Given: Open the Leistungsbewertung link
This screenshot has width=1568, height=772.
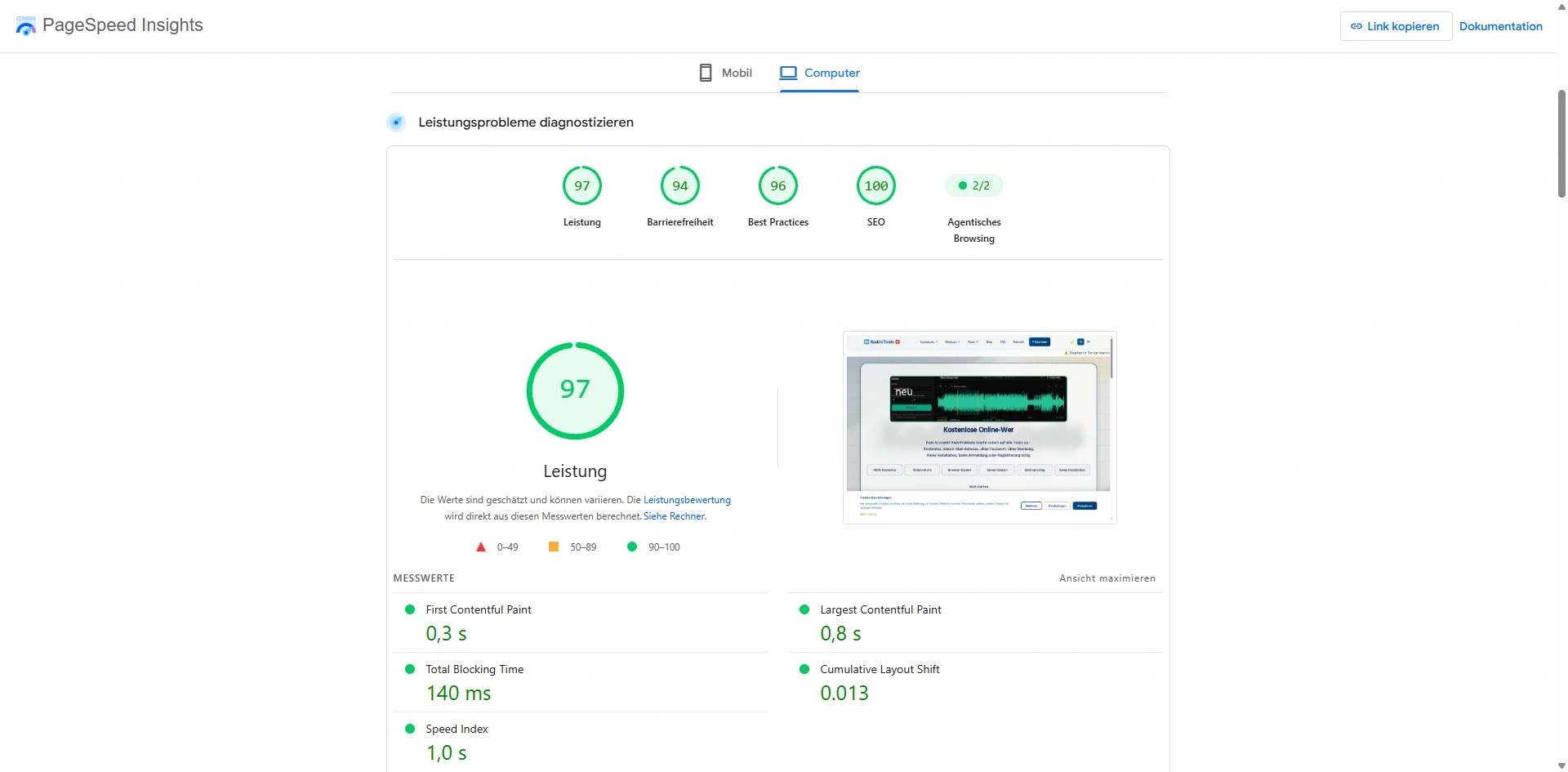Looking at the screenshot, I should pyautogui.click(x=687, y=500).
